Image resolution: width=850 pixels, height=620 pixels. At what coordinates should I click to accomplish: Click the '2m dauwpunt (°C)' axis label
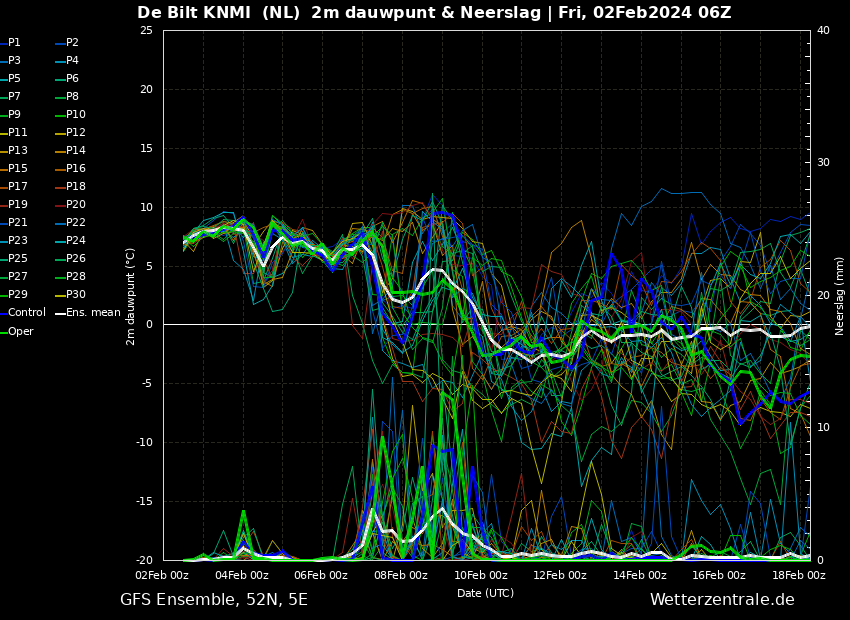coord(130,296)
